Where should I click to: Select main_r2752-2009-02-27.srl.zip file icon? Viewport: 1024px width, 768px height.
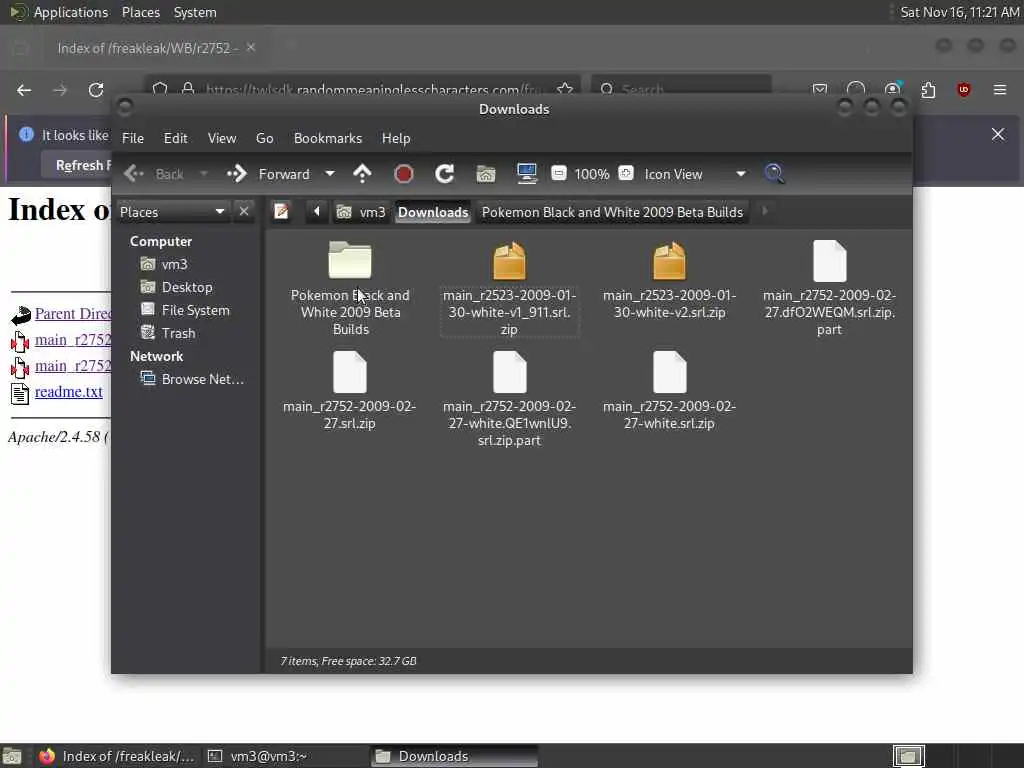pyautogui.click(x=350, y=372)
